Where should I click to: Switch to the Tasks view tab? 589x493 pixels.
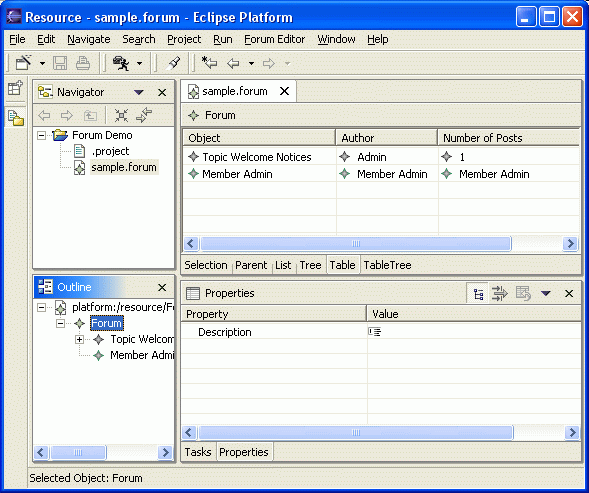(198, 452)
